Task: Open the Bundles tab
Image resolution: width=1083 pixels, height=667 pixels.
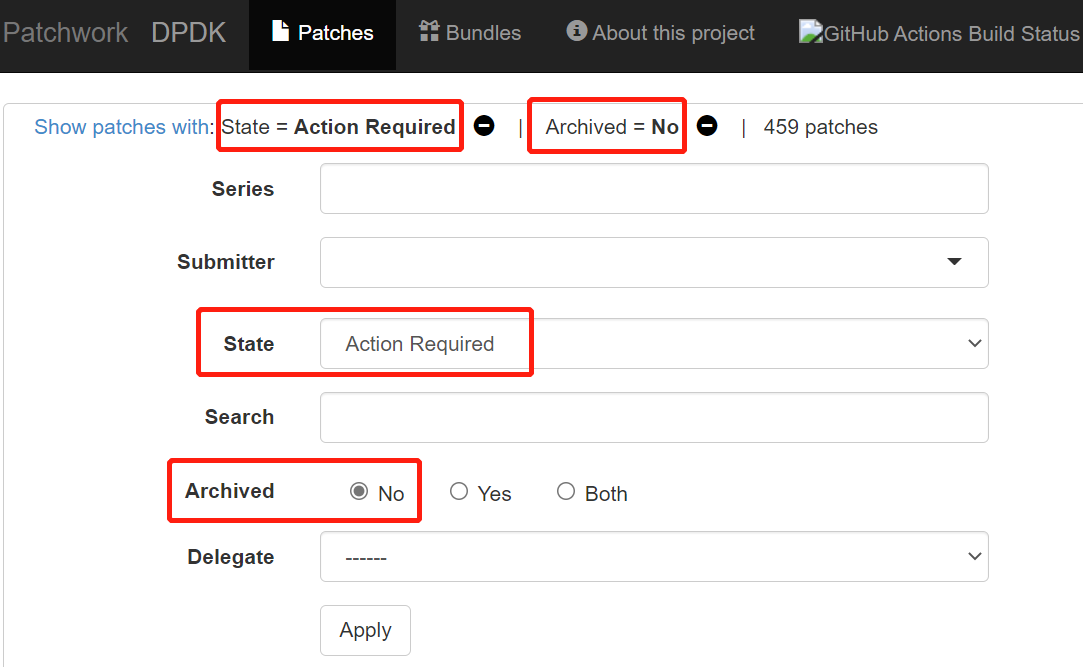Action: [x=470, y=32]
